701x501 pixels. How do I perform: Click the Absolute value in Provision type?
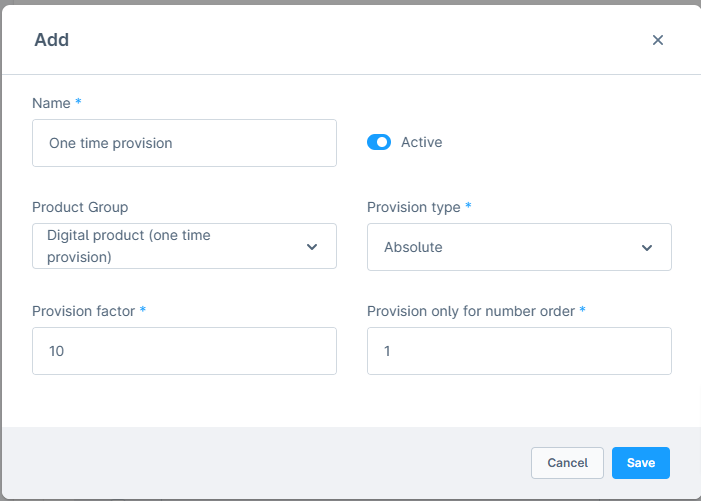pos(413,247)
